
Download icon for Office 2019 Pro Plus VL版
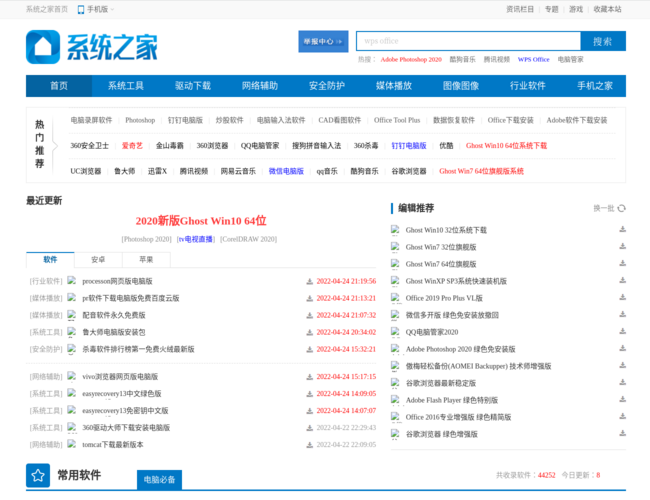tap(622, 297)
